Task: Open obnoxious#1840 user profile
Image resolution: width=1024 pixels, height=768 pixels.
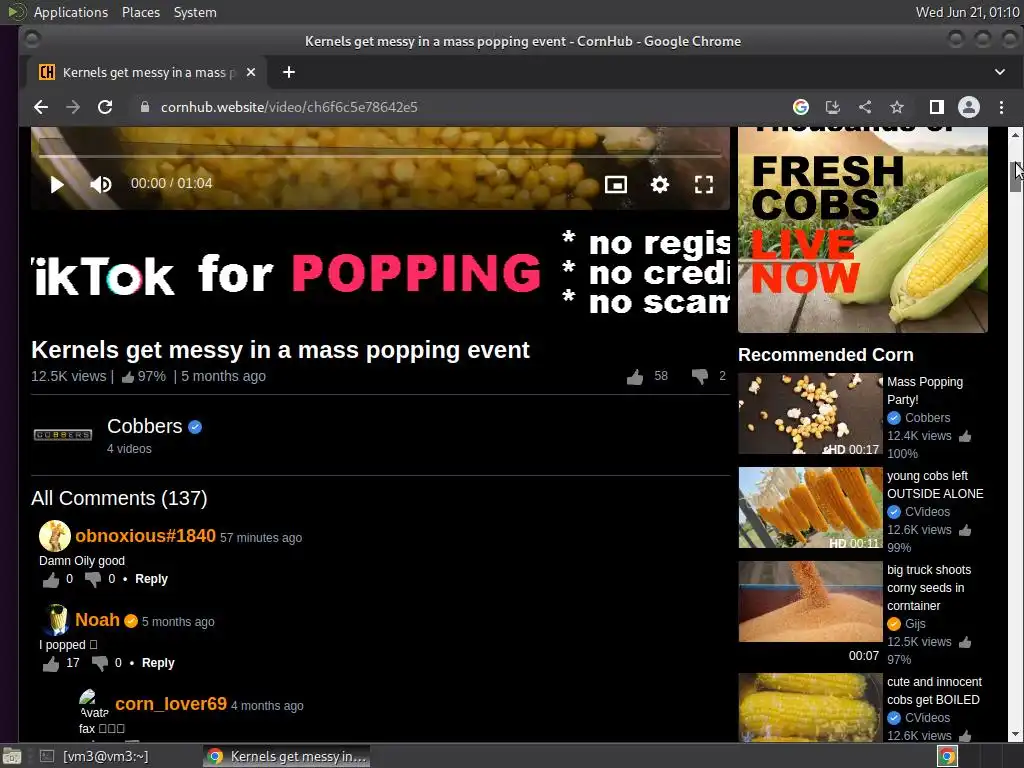Action: [x=145, y=536]
